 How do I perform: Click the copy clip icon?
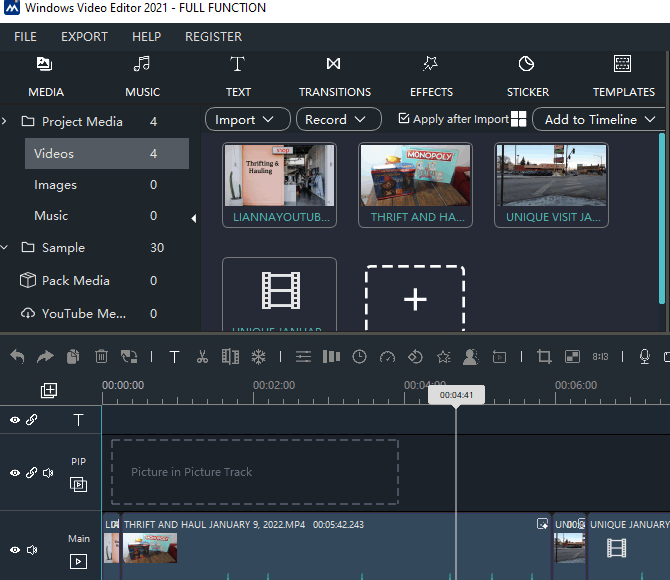[x=73, y=356]
